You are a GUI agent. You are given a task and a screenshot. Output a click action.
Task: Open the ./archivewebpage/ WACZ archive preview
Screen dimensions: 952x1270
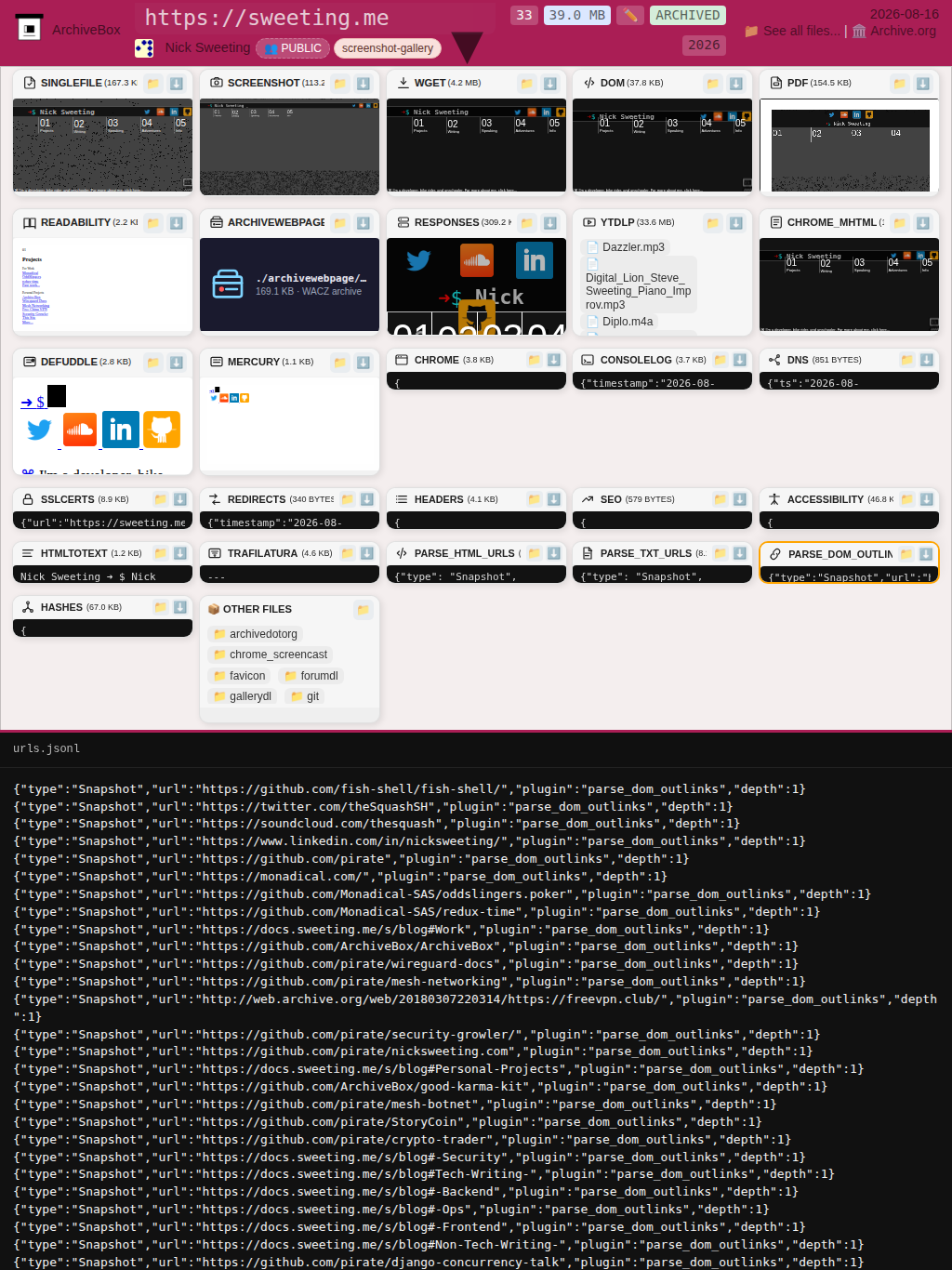pyautogui.click(x=289, y=284)
